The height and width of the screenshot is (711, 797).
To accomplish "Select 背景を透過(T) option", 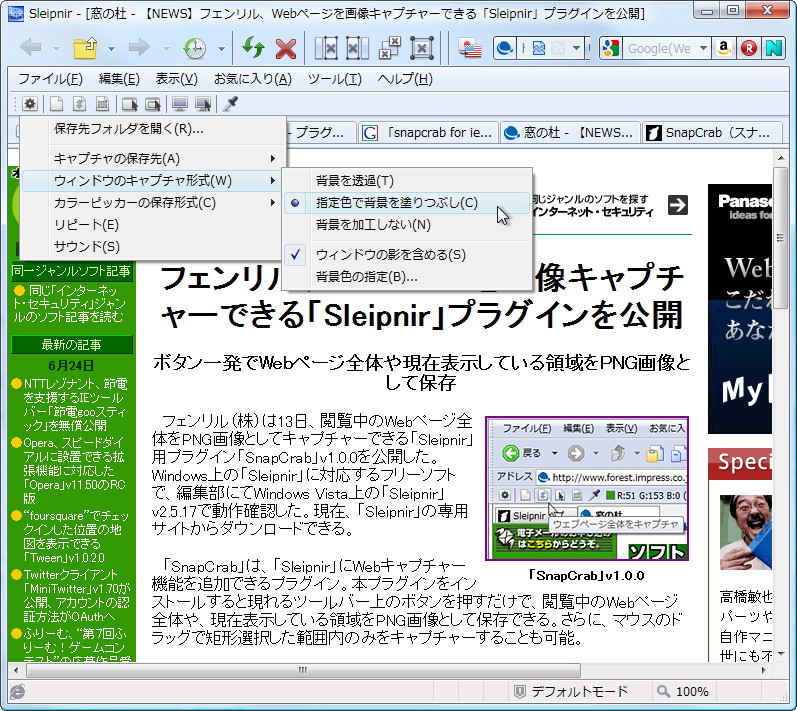I will (407, 180).
